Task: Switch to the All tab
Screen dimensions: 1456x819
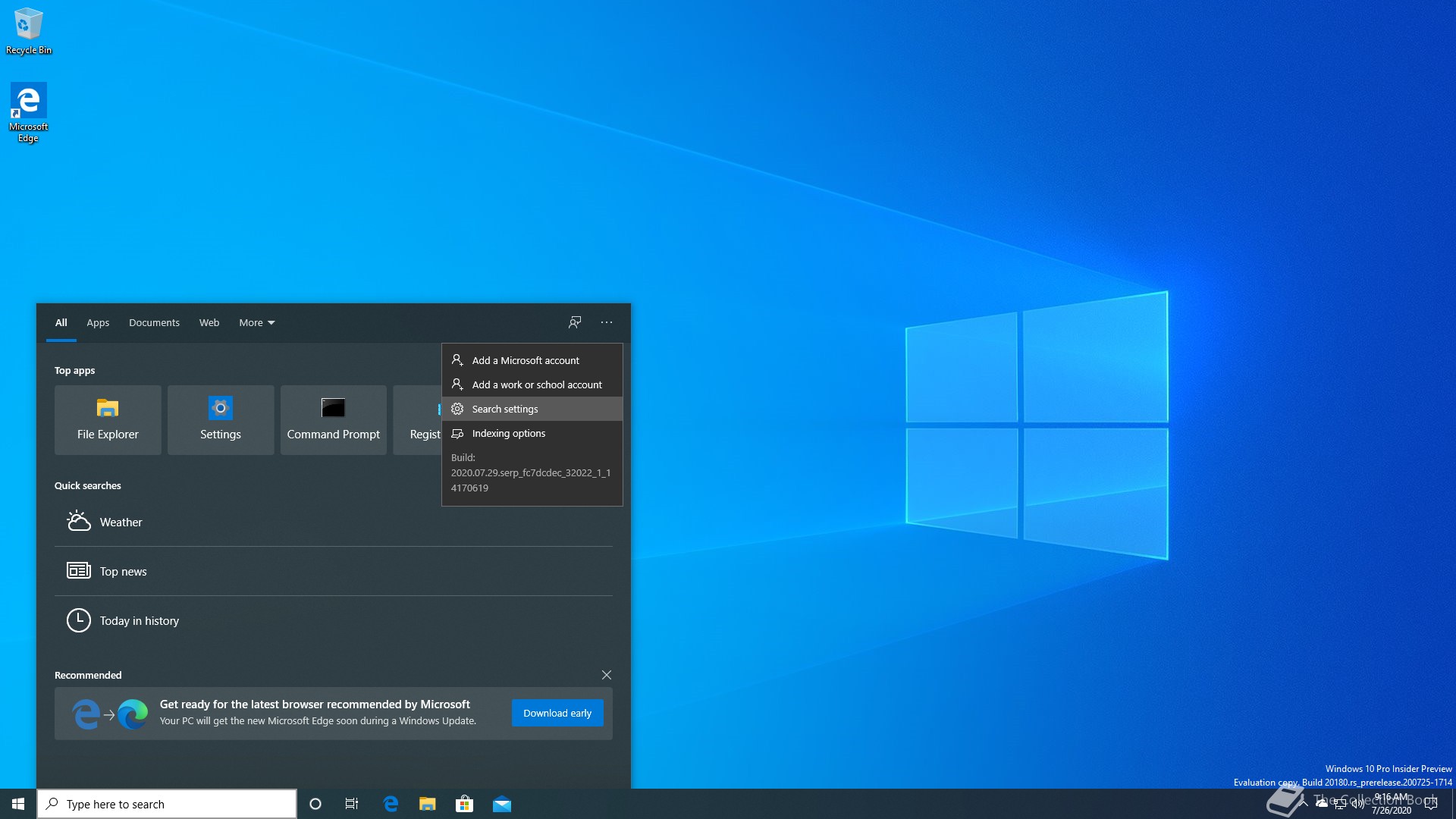Action: point(61,322)
